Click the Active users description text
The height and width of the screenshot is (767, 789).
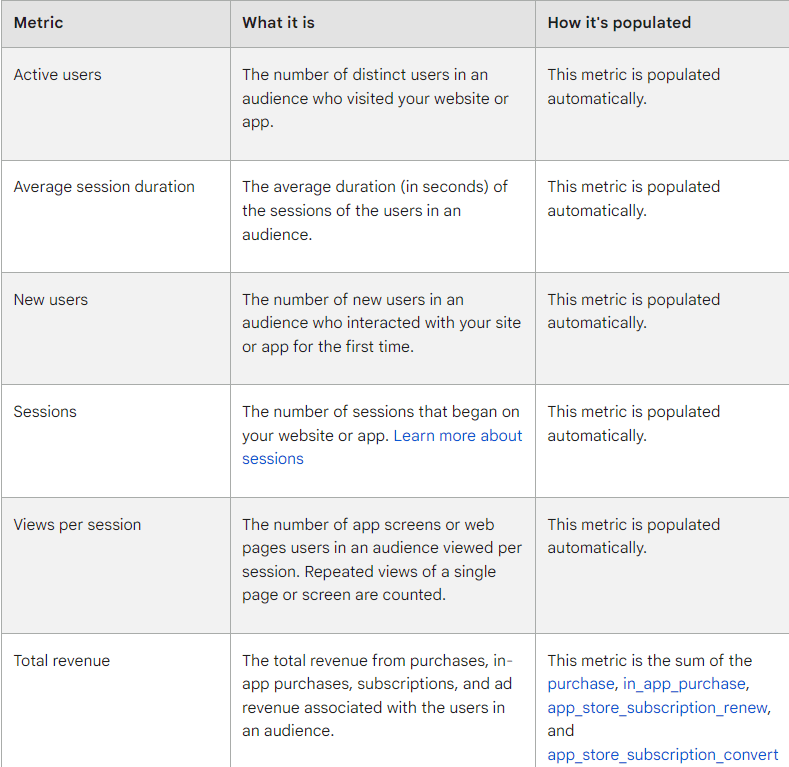click(x=375, y=98)
